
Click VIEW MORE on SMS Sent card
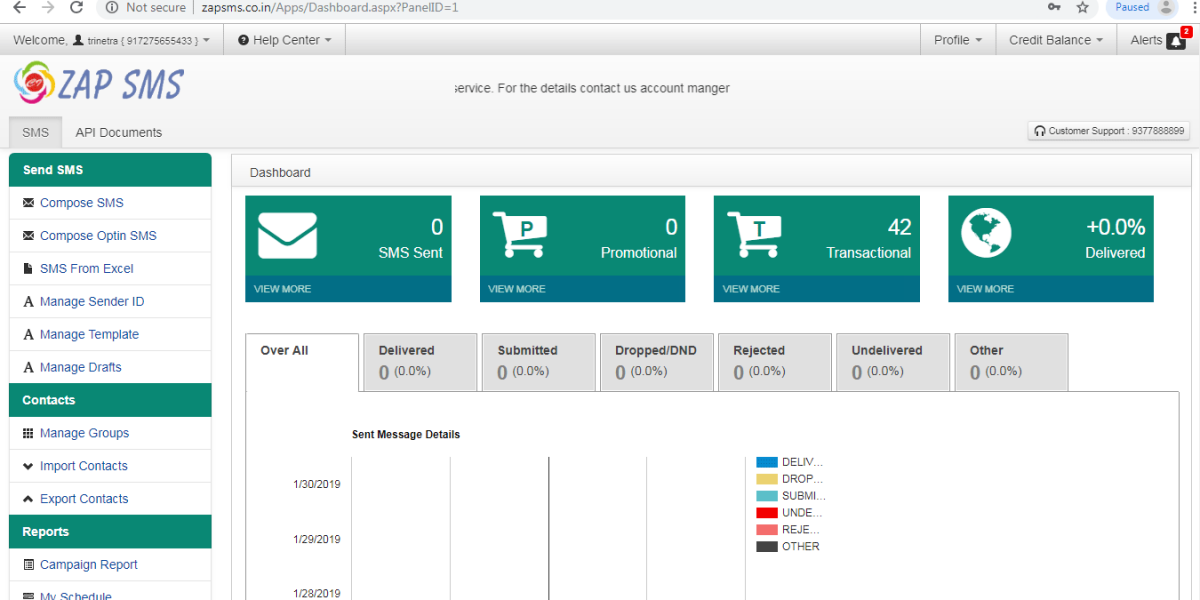[x=282, y=289]
